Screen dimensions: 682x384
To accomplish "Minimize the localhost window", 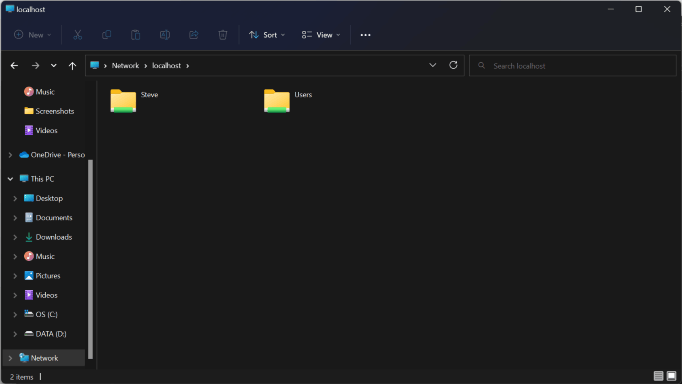I will (611, 9).
